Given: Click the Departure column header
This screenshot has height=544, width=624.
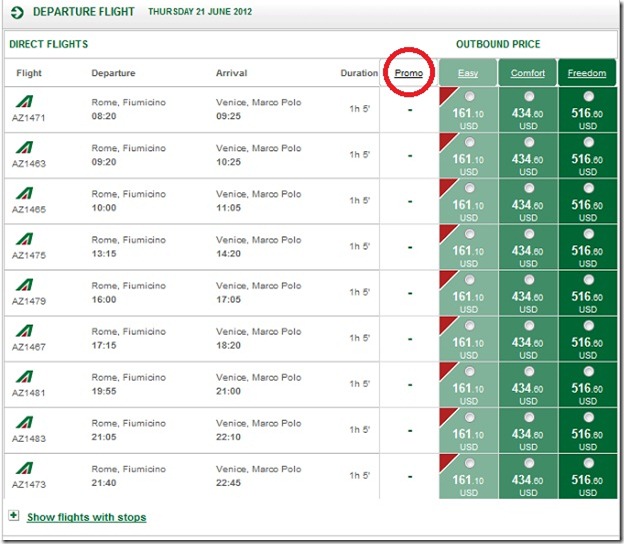Looking at the screenshot, I should point(113,73).
